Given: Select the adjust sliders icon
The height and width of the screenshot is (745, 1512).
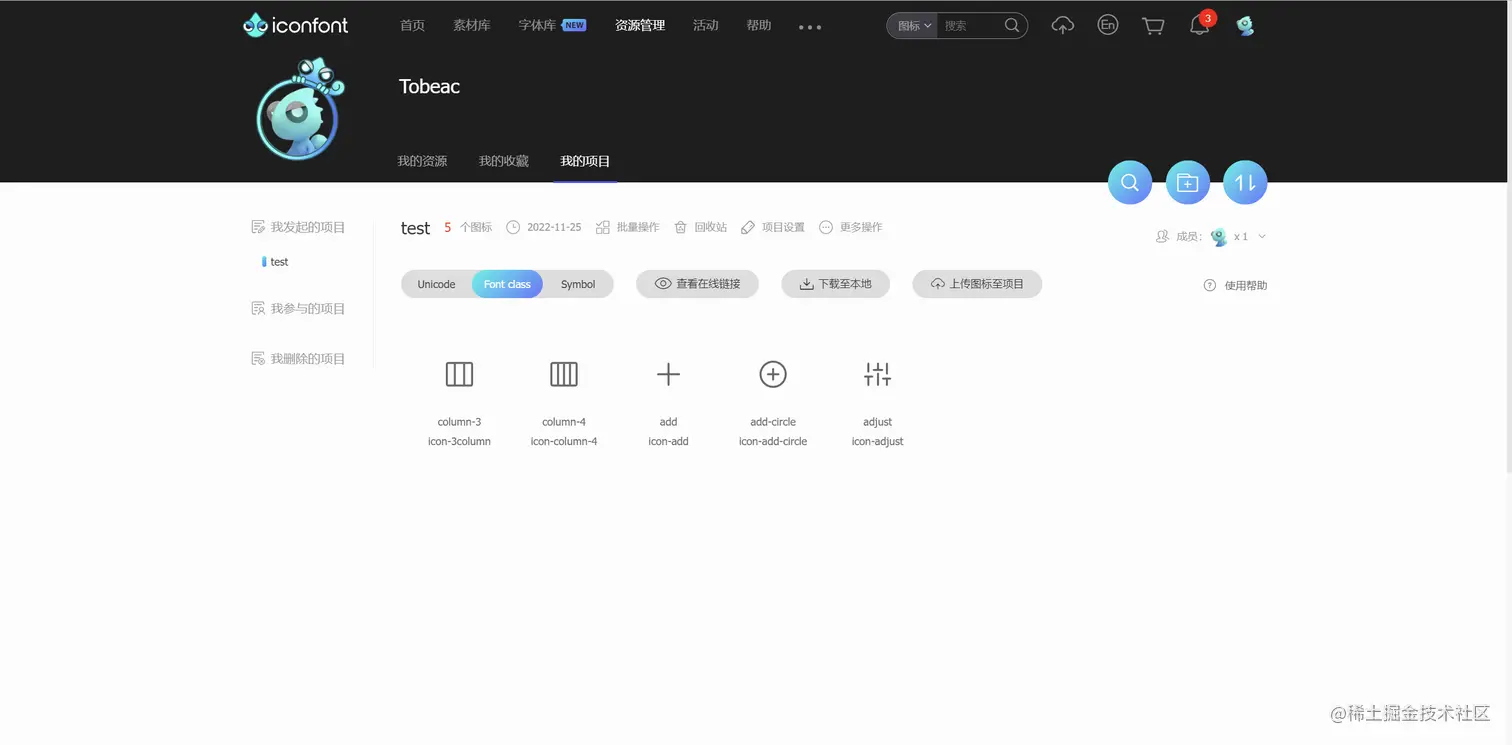Looking at the screenshot, I should (x=877, y=374).
